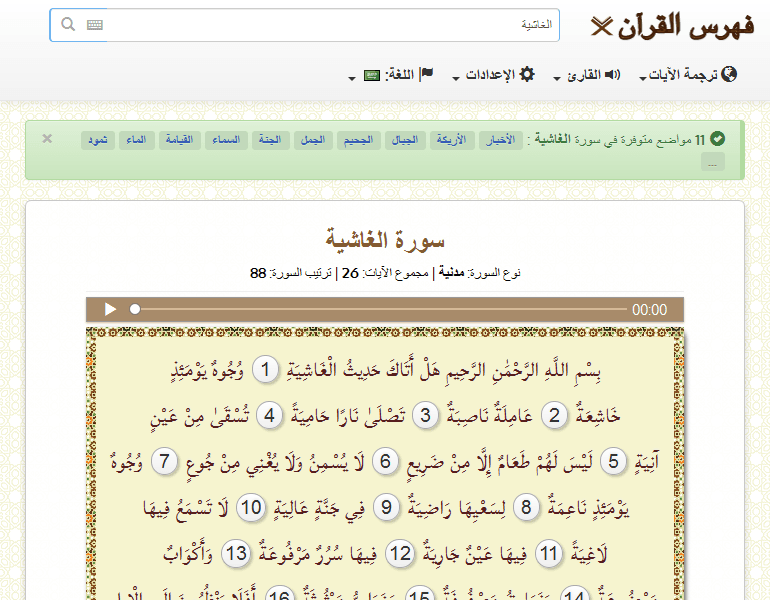Open the الإعدادات settings menu

pyautogui.click(x=488, y=75)
